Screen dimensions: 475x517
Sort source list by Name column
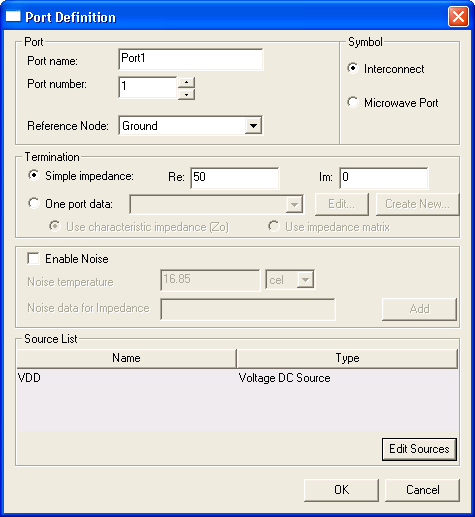[x=126, y=358]
